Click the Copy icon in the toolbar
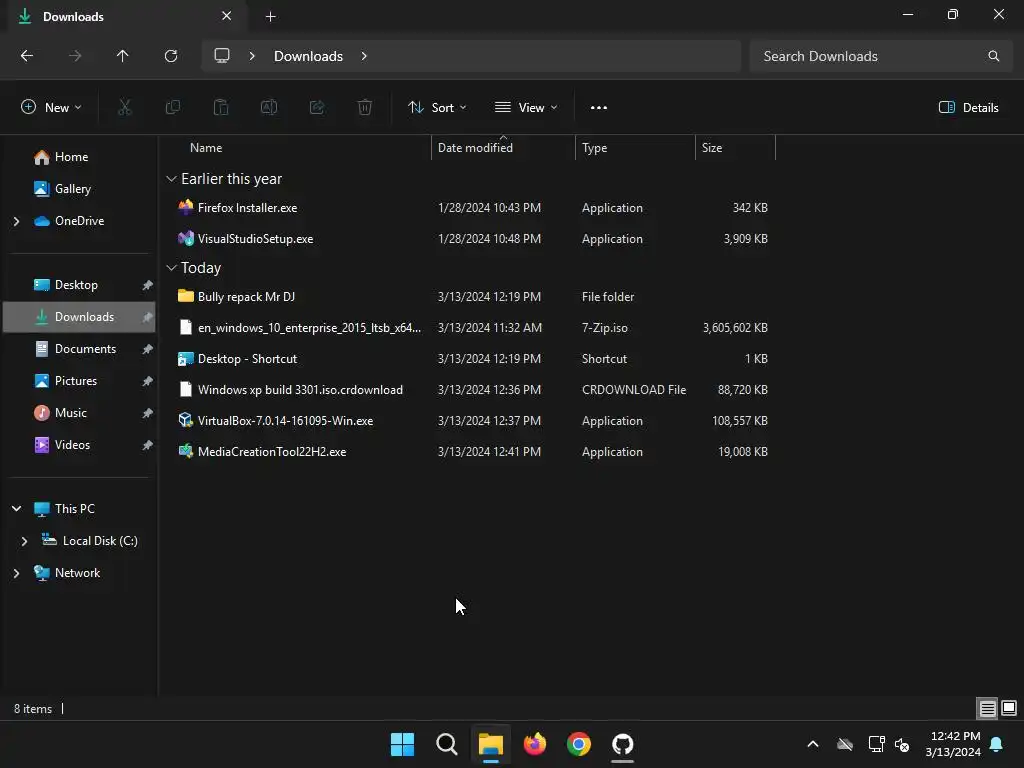Viewport: 1024px width, 768px height. pos(173,108)
